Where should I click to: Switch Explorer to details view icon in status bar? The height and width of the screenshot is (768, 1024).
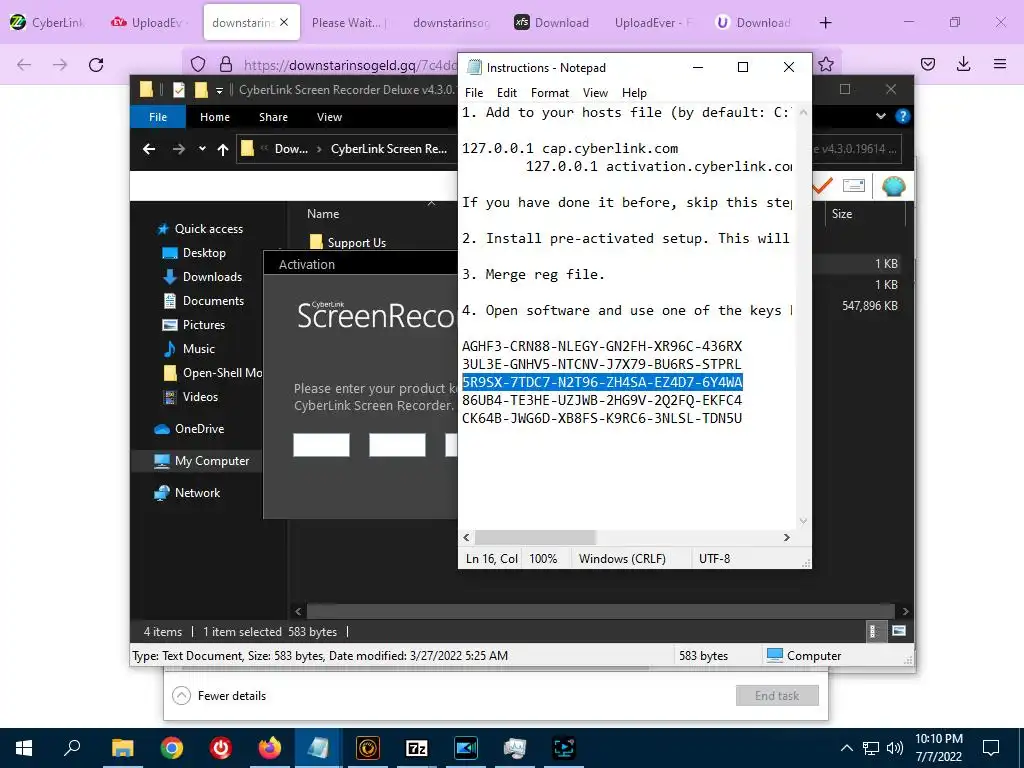(873, 631)
